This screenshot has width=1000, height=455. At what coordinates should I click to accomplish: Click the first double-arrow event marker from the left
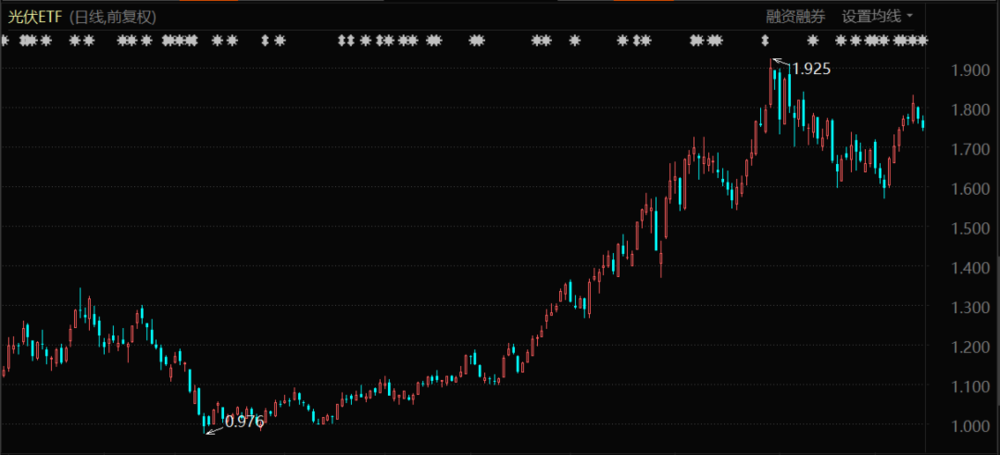[265, 41]
